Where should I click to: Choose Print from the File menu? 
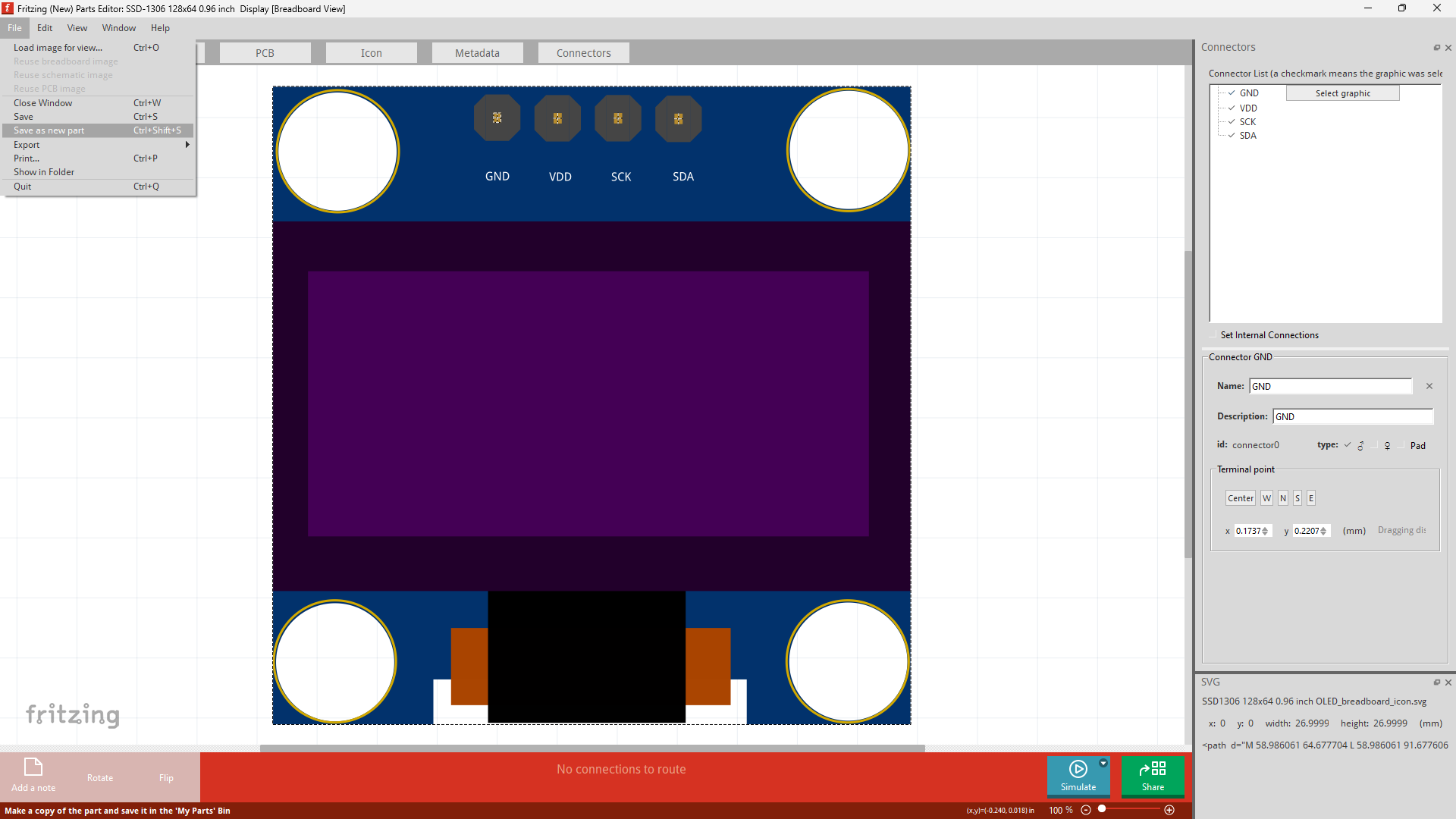(98, 158)
